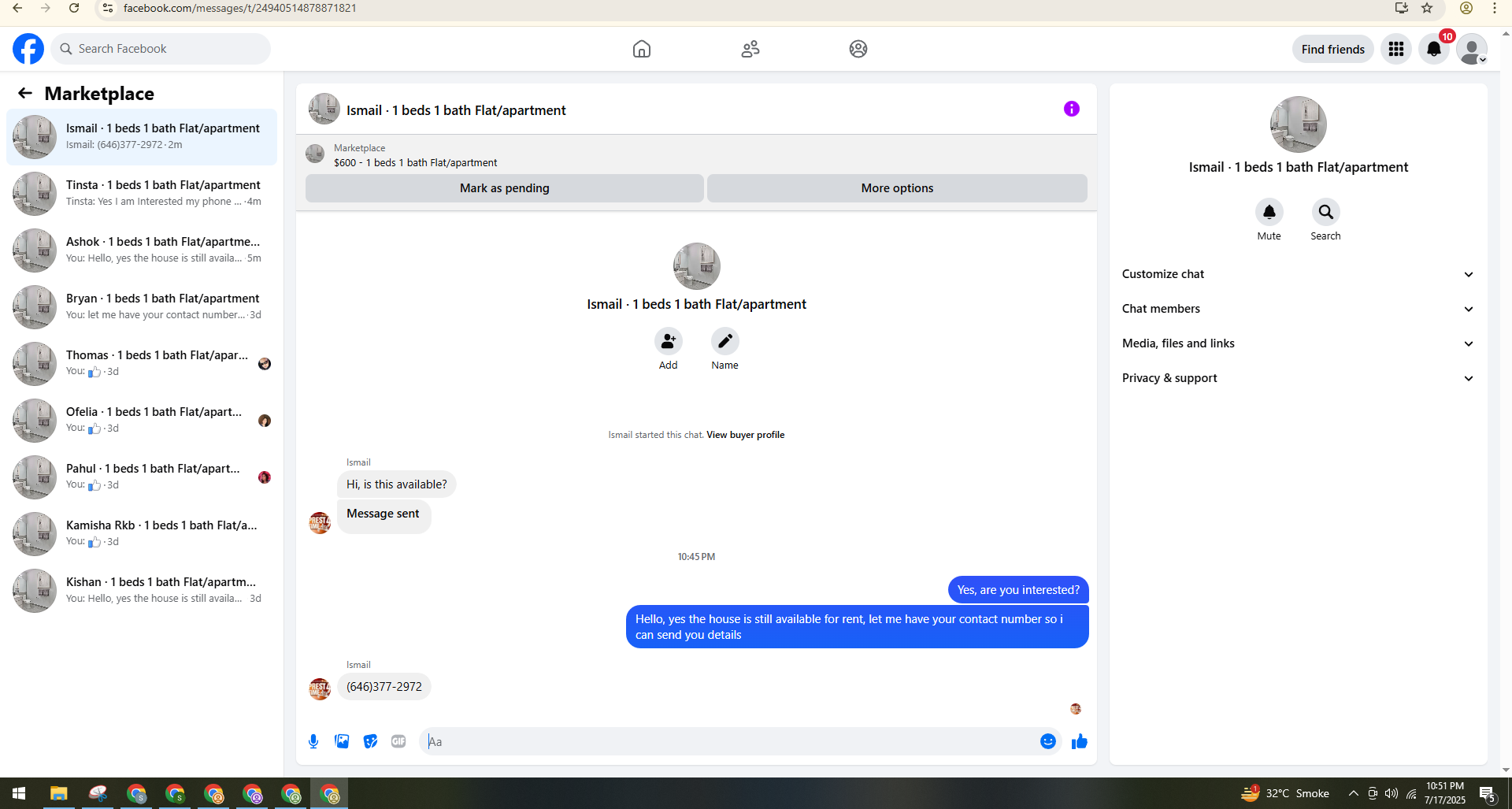The height and width of the screenshot is (809, 1512).
Task: Click the back arrow beside Marketplace
Action: click(x=25, y=93)
